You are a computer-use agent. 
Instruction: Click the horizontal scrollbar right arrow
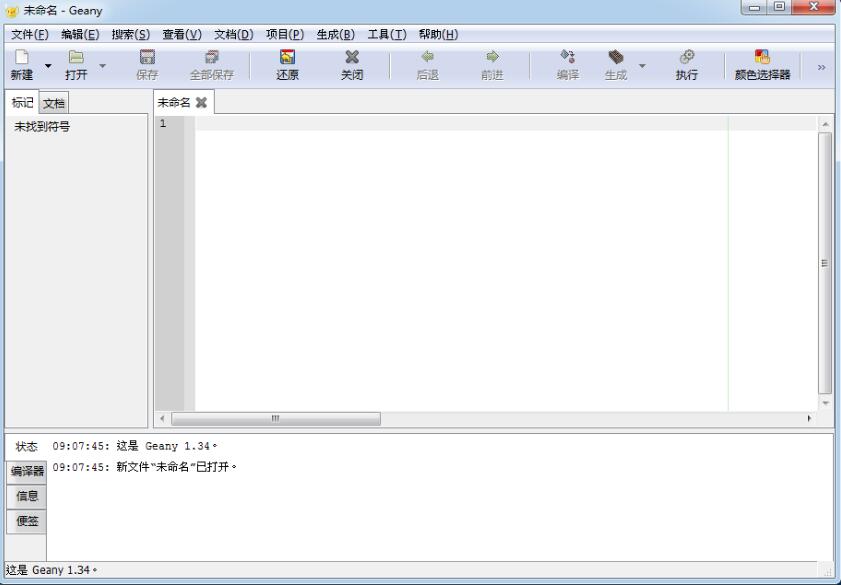(809, 418)
